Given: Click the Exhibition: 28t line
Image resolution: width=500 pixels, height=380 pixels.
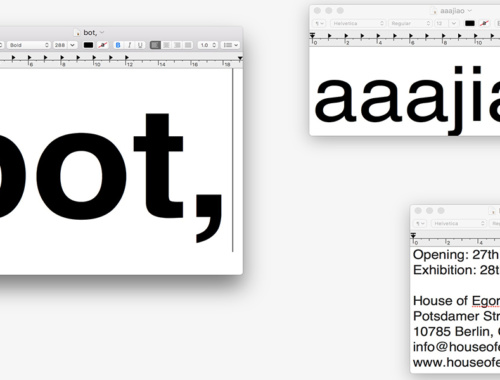Looking at the screenshot, I should point(456,270).
